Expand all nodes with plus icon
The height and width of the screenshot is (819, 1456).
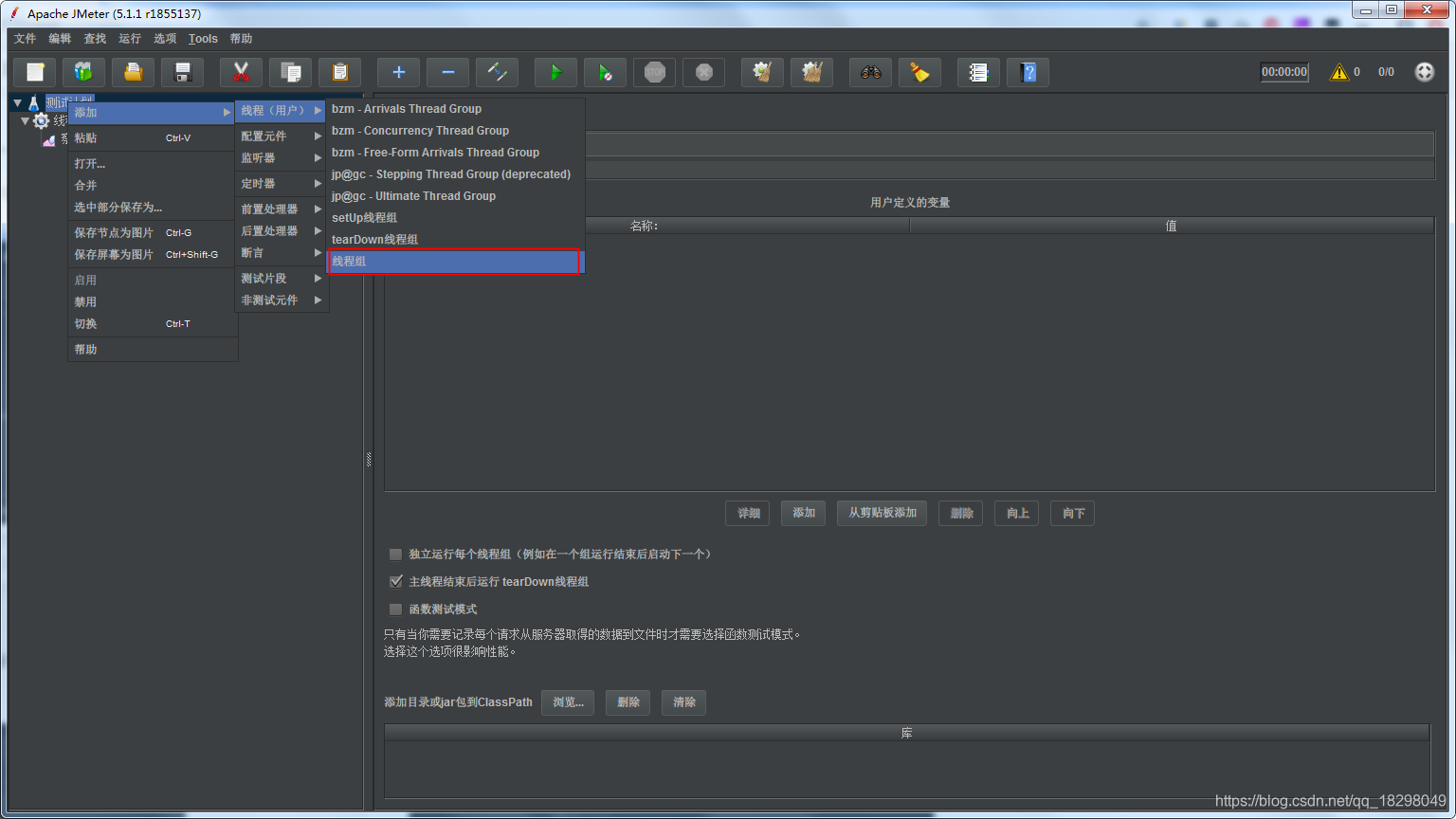[399, 72]
